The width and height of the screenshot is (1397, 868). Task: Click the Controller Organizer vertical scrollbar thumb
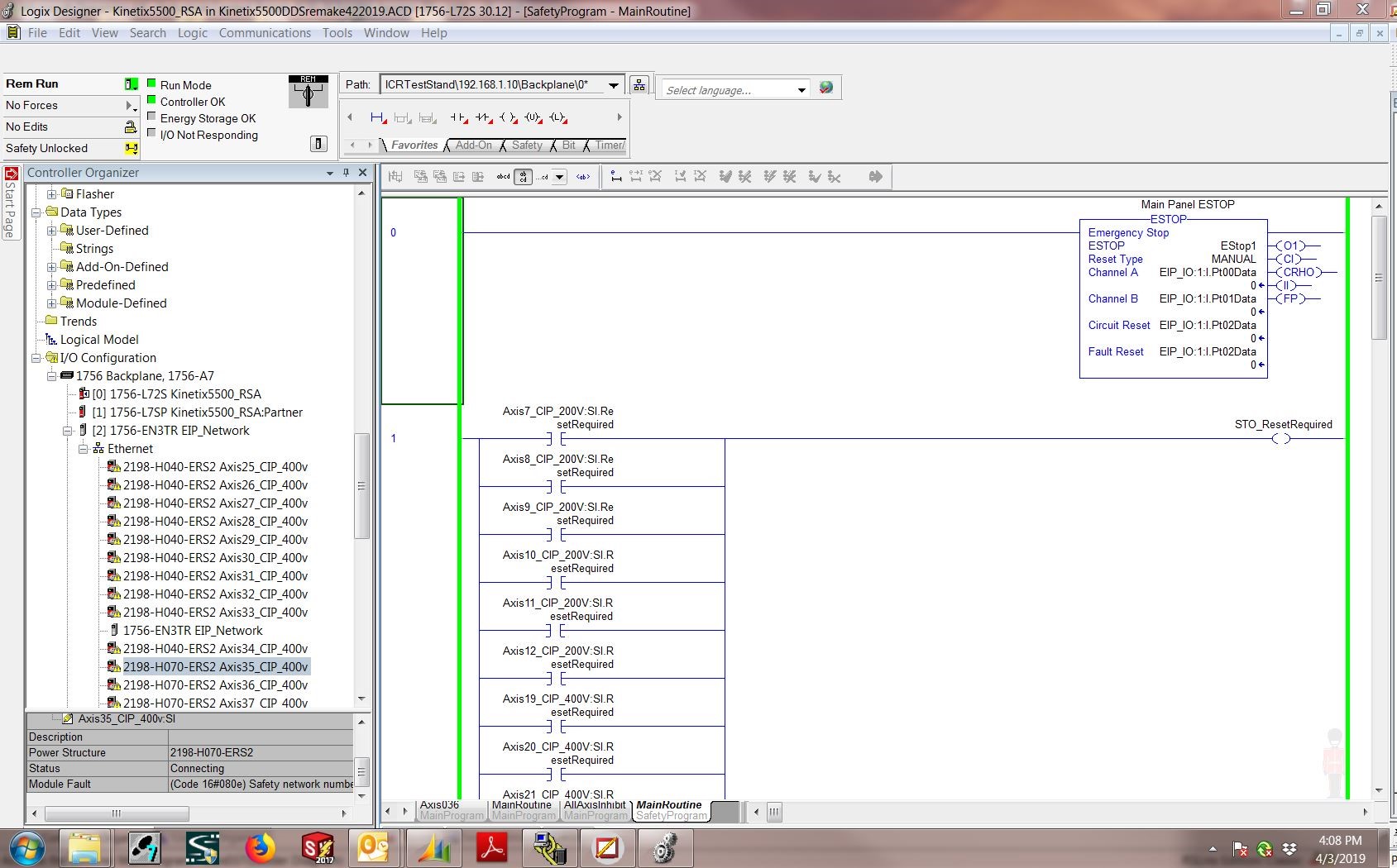click(361, 486)
